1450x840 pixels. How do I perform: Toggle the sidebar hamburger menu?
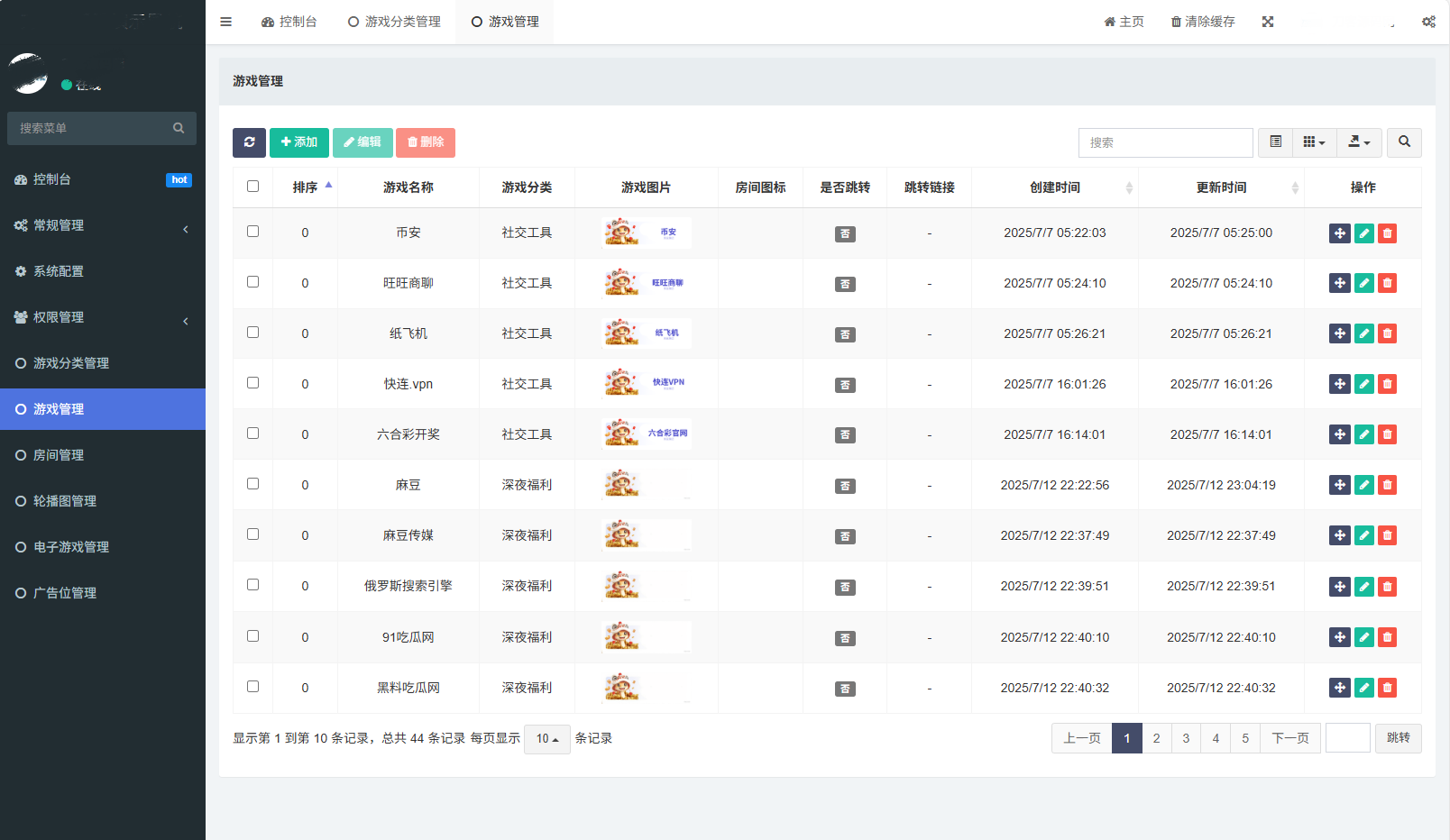(226, 22)
